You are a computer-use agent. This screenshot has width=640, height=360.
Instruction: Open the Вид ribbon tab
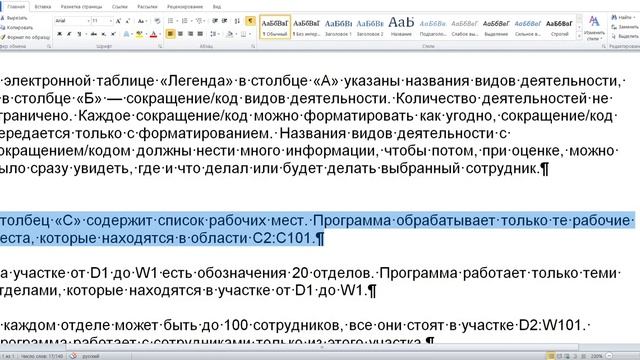(217, 7)
